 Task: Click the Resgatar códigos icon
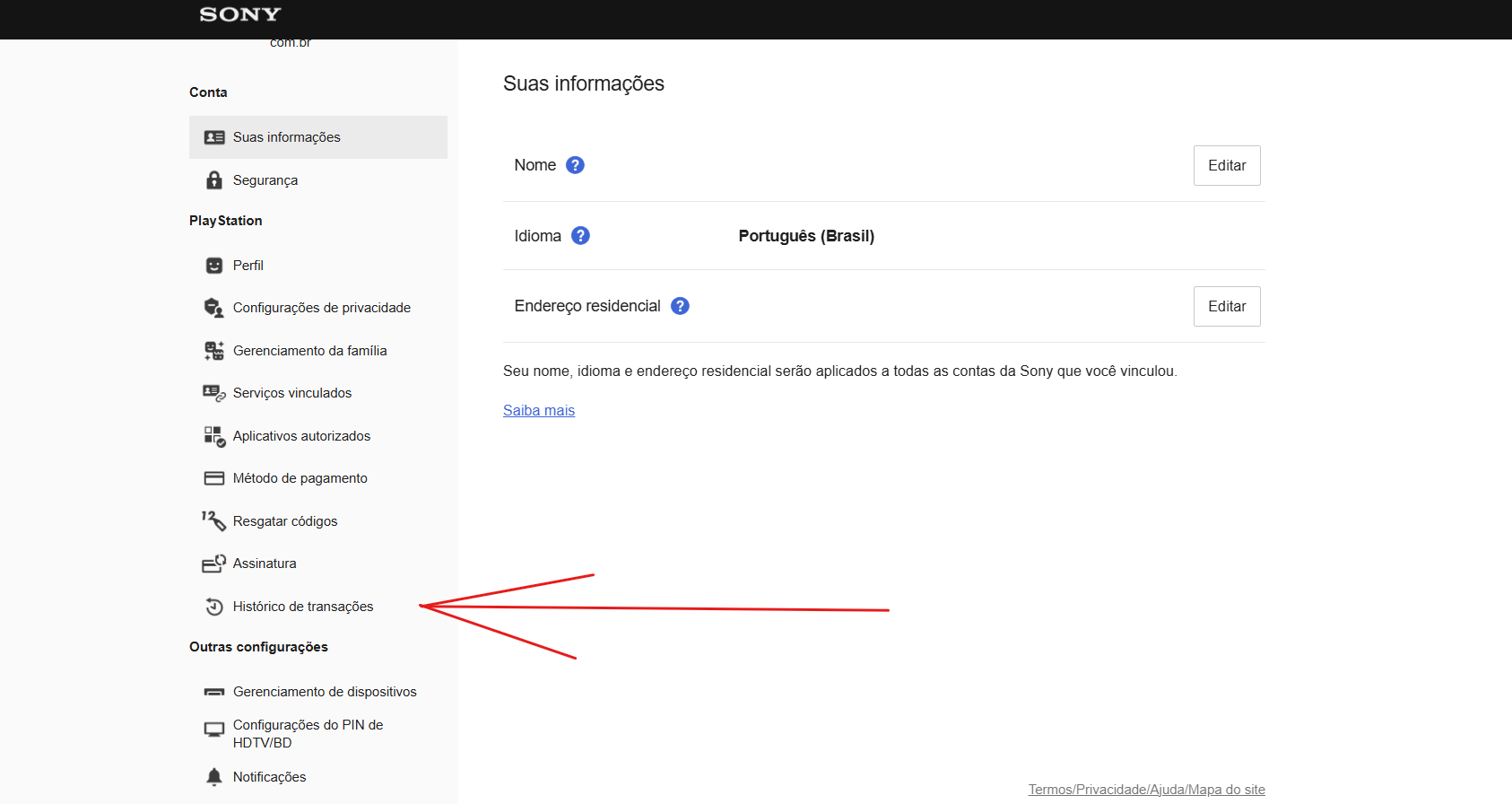[x=213, y=520]
